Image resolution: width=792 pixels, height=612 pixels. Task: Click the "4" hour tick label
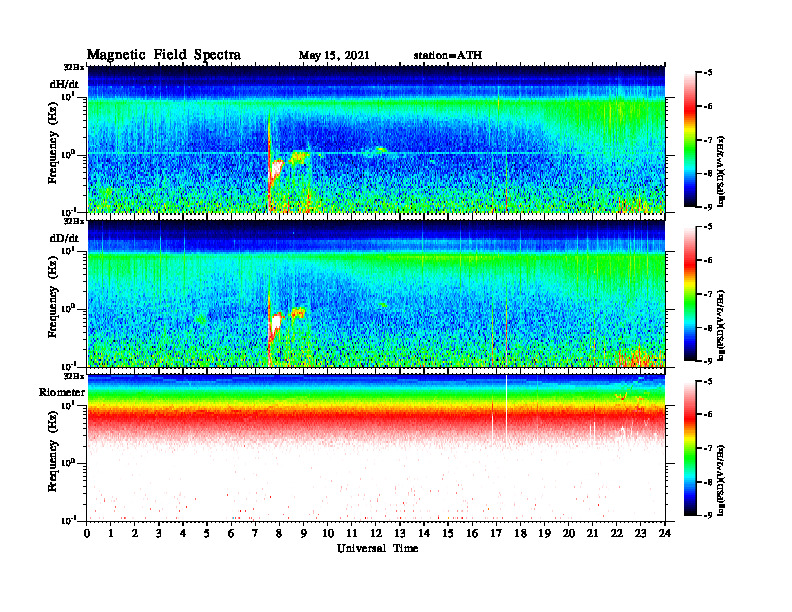183,533
